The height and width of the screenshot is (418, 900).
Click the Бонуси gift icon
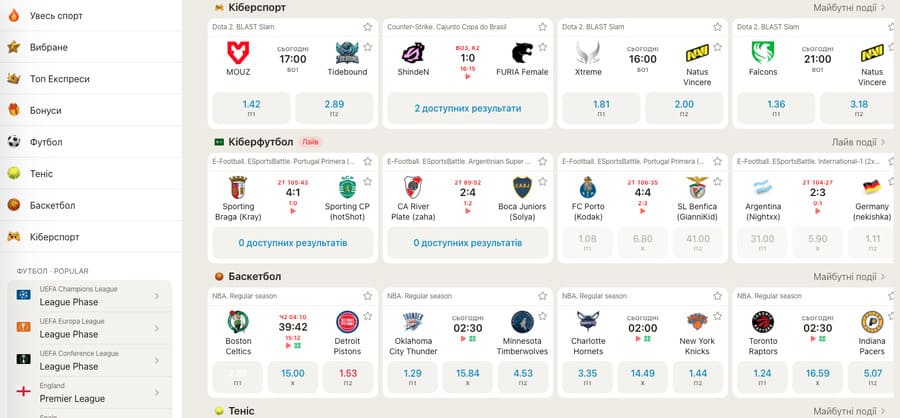pyautogui.click(x=14, y=110)
